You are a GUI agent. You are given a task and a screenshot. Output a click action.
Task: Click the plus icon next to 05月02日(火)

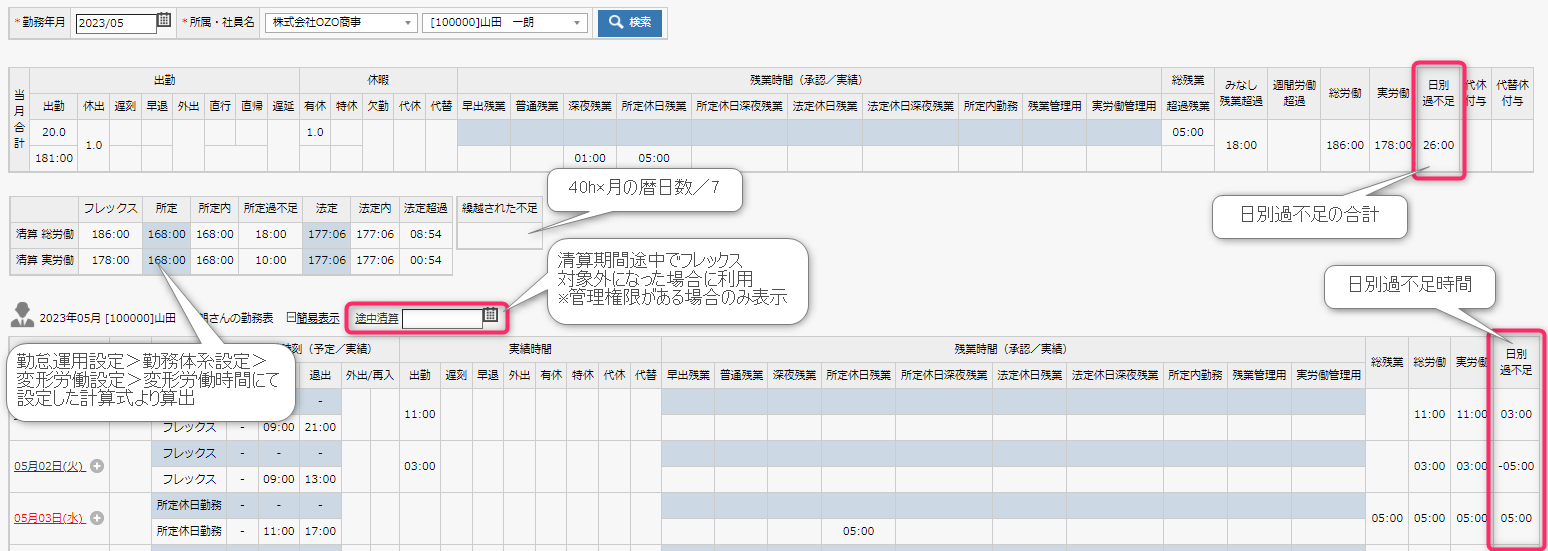(97, 467)
